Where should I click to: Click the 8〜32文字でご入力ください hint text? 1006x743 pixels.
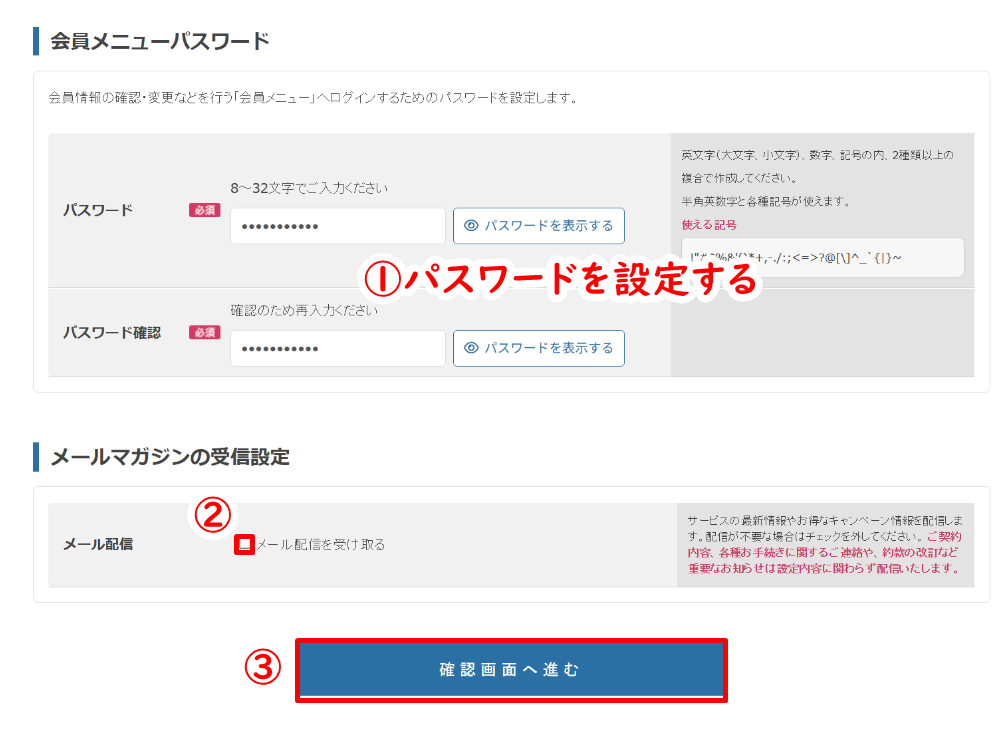(x=309, y=188)
